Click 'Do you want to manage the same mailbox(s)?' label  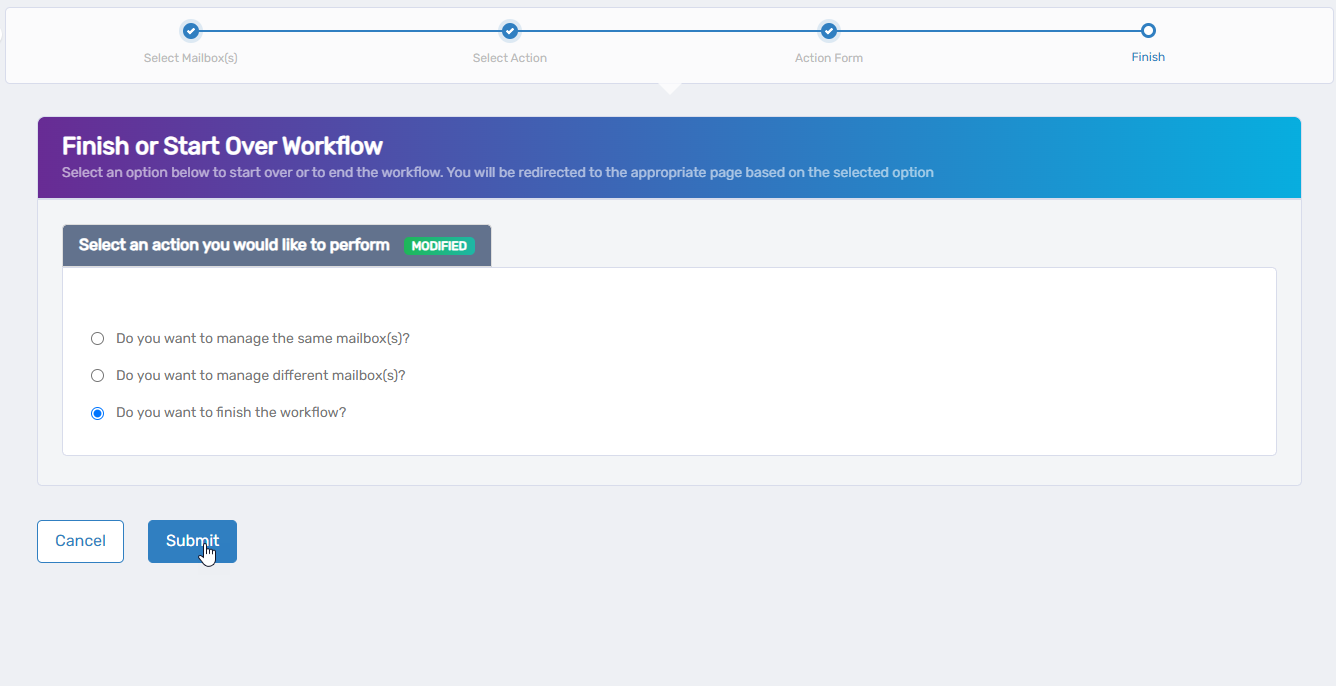[x=263, y=339]
